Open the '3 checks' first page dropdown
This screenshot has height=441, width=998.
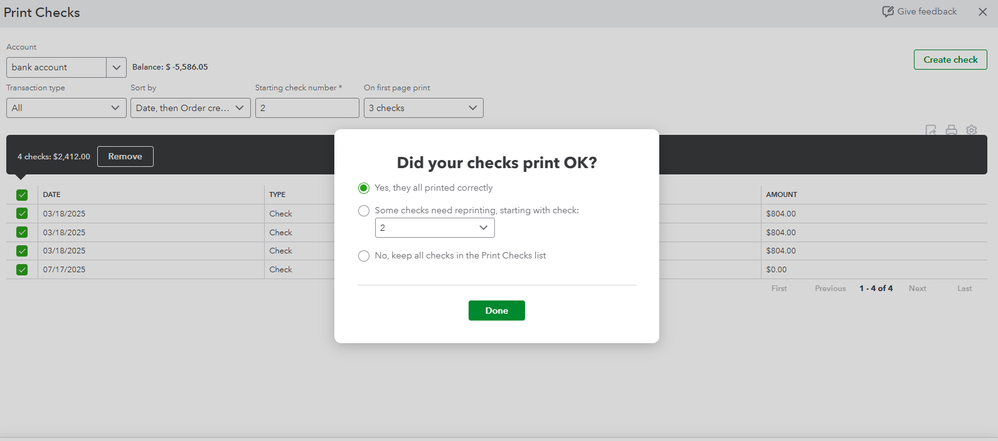[423, 108]
